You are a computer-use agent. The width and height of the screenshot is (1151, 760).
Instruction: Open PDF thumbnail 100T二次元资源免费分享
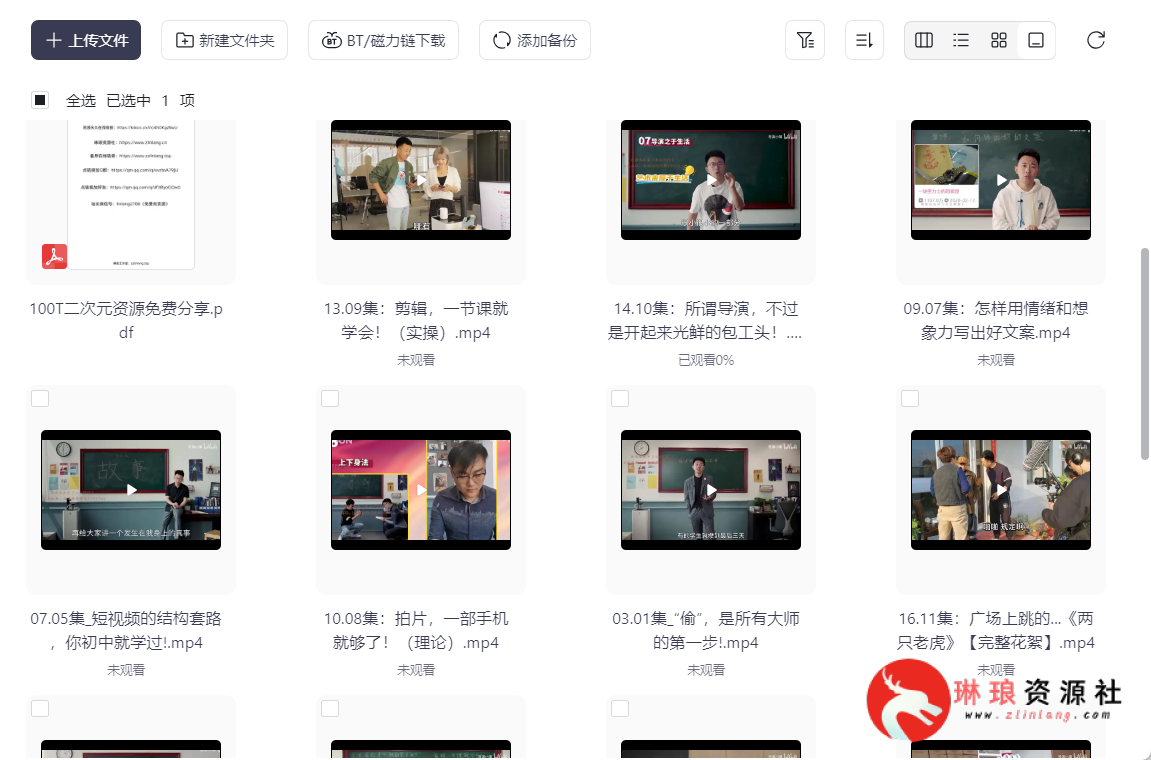click(131, 194)
